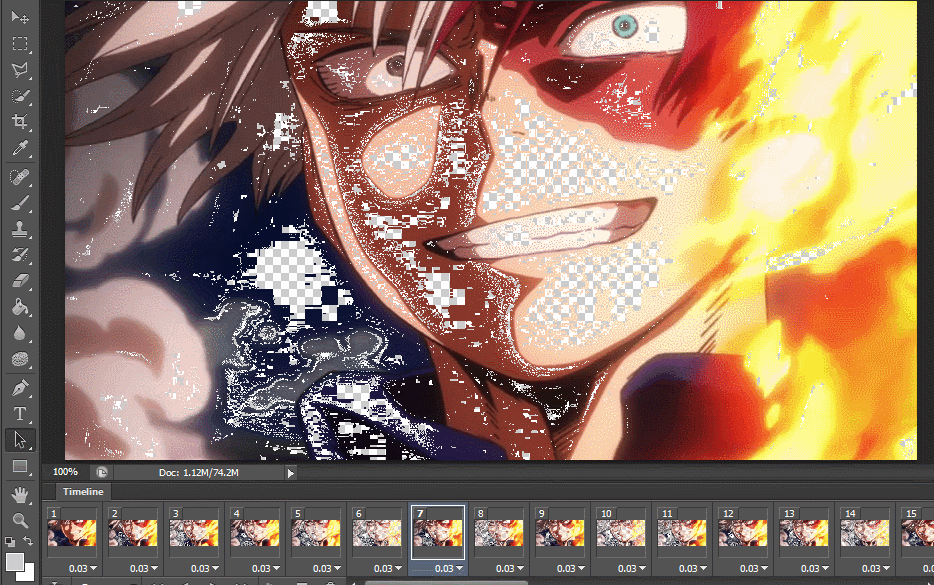
Task: Select frame 4 thumbnail in Timeline
Action: click(x=255, y=533)
